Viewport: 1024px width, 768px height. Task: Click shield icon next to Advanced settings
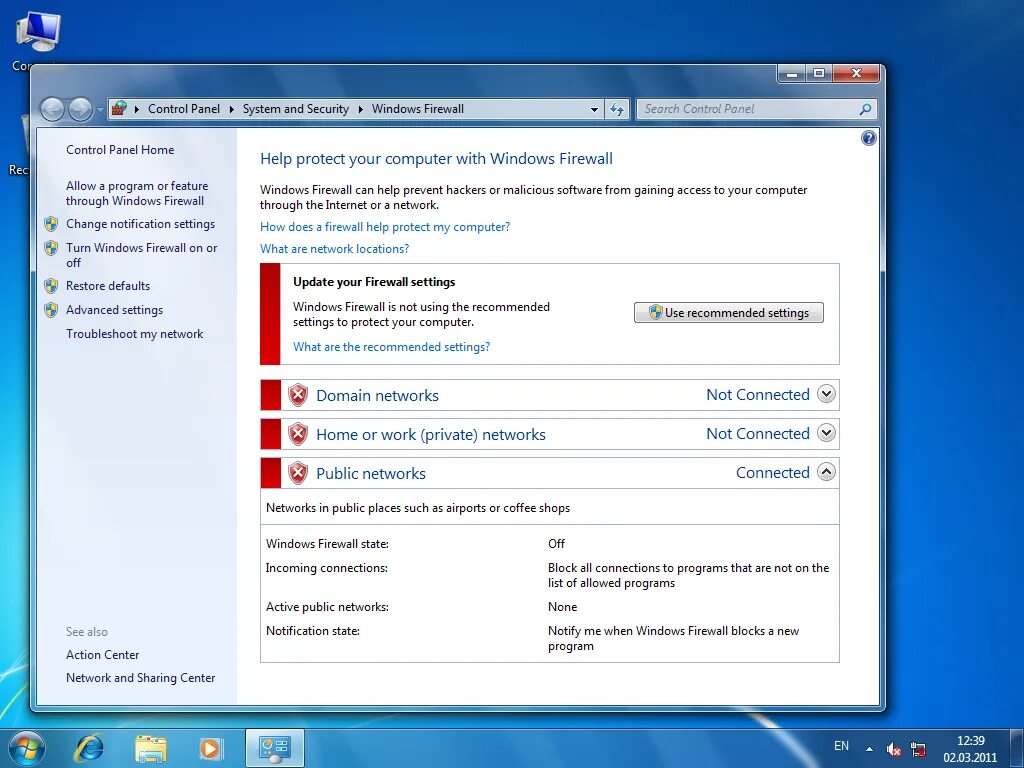point(51,310)
